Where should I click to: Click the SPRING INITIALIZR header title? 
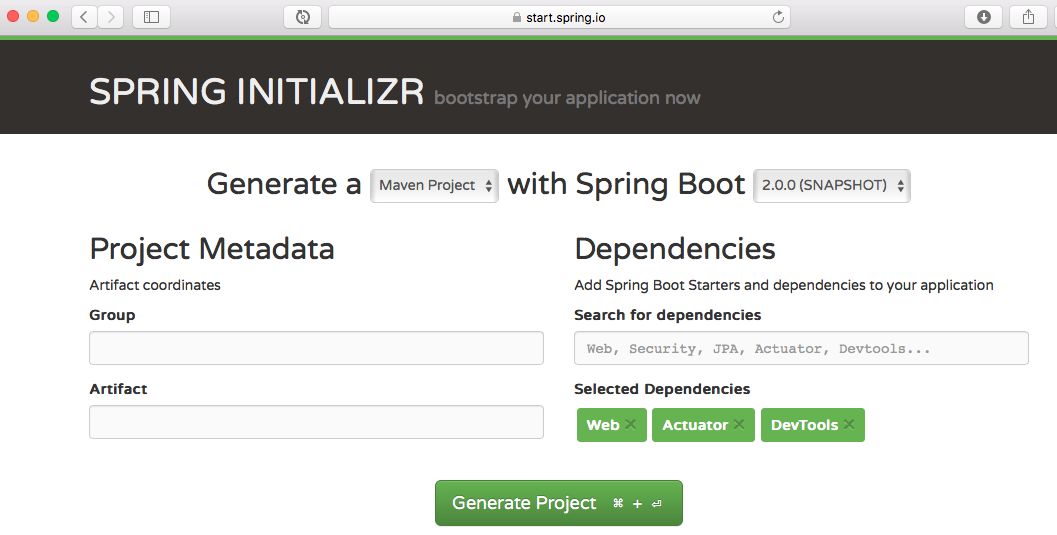257,92
